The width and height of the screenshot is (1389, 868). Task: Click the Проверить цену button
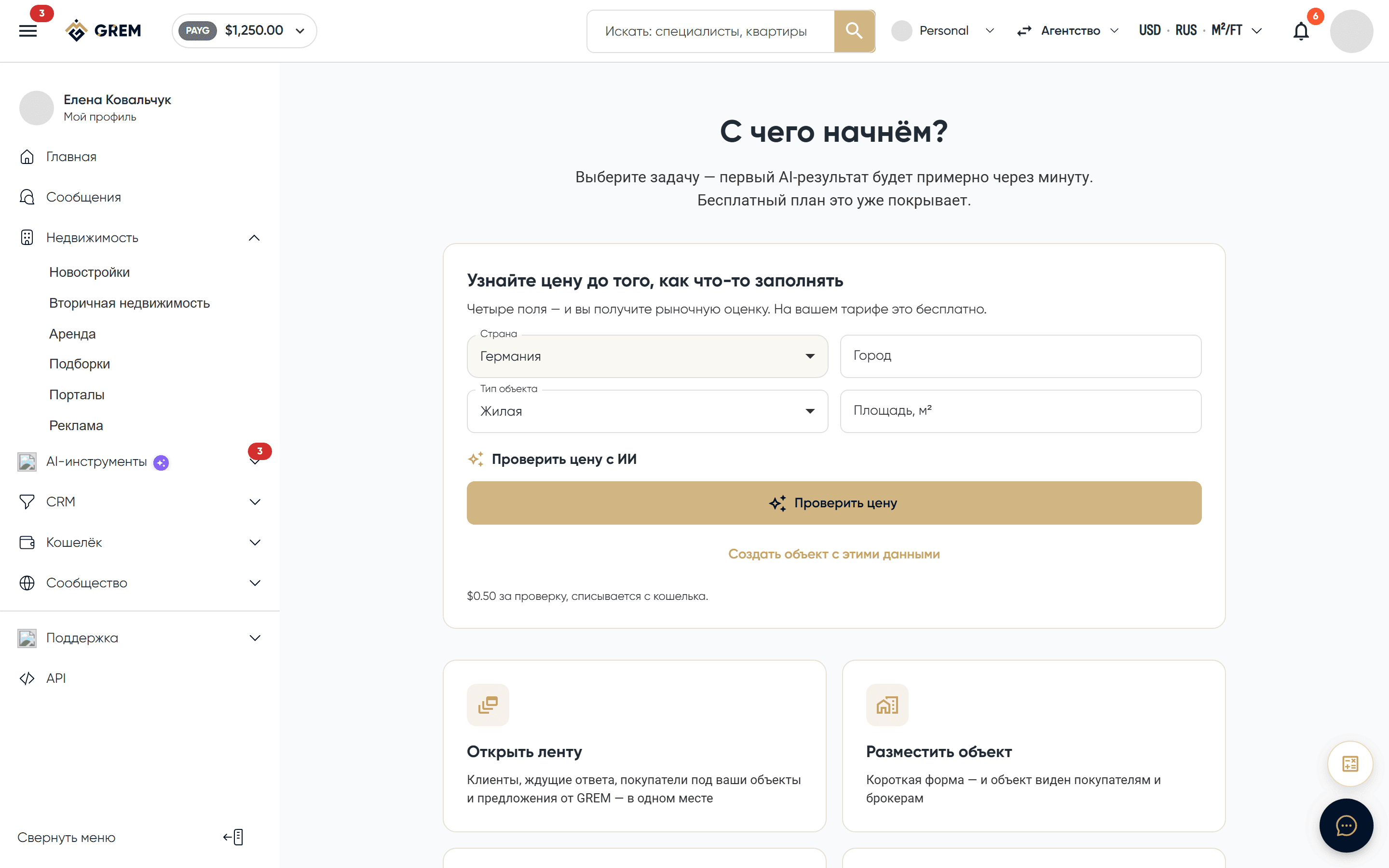pyautogui.click(x=834, y=503)
